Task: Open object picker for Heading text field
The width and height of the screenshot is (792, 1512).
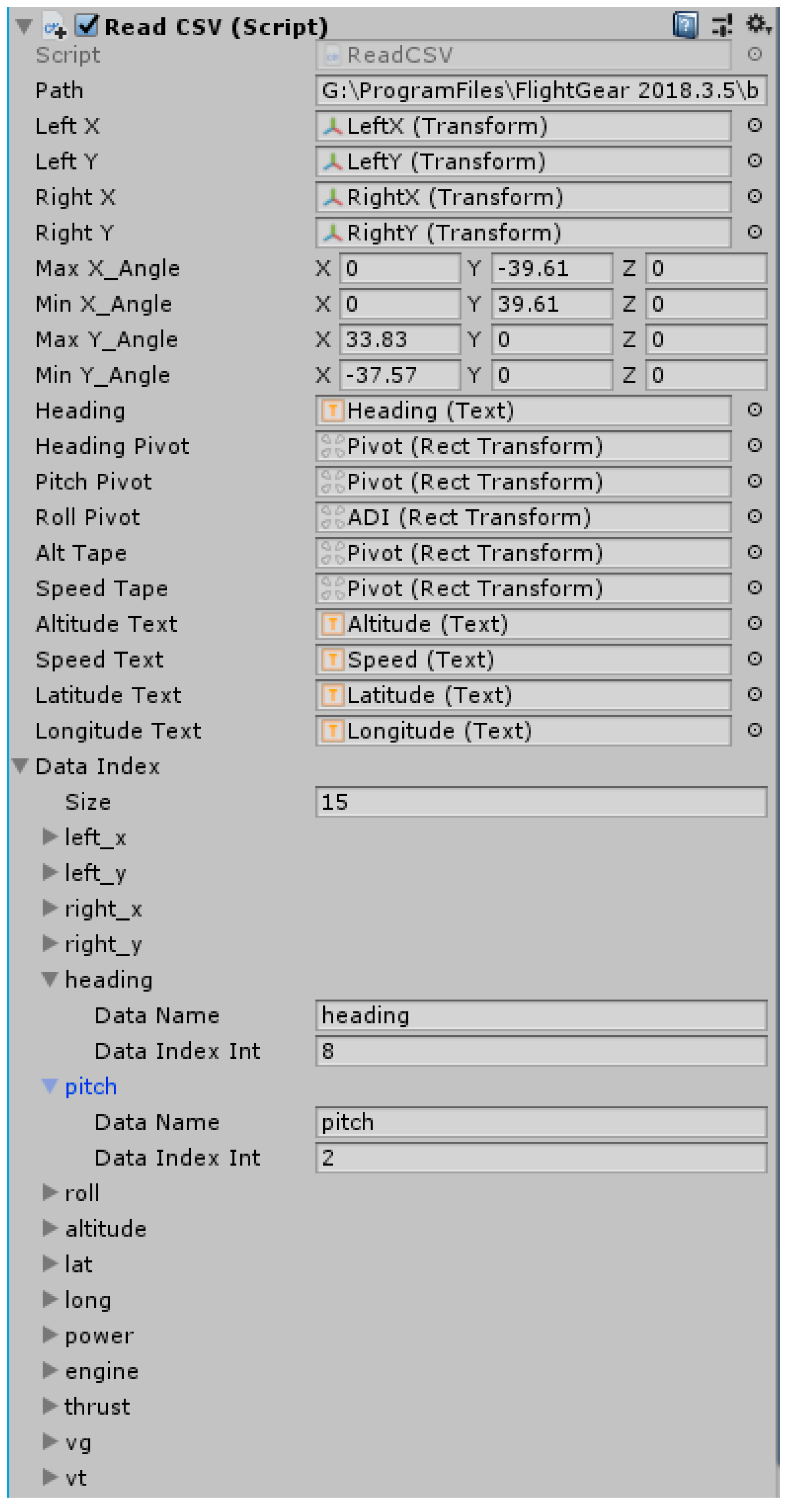Action: click(755, 410)
